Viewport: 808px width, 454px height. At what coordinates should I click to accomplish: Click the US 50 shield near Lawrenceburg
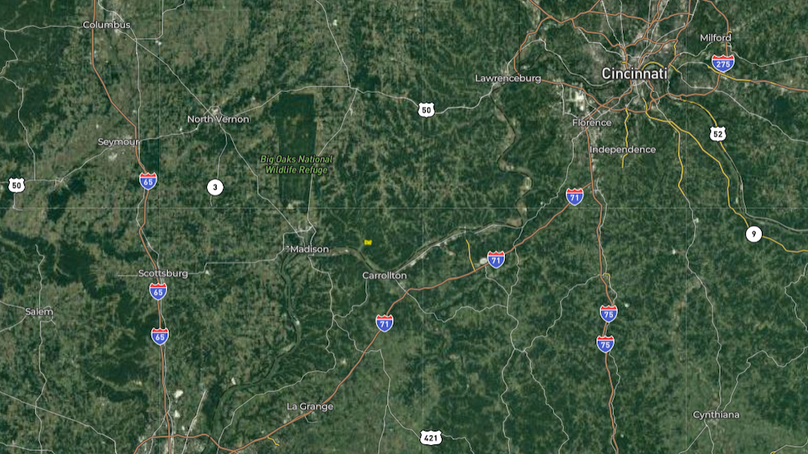pyautogui.click(x=425, y=109)
